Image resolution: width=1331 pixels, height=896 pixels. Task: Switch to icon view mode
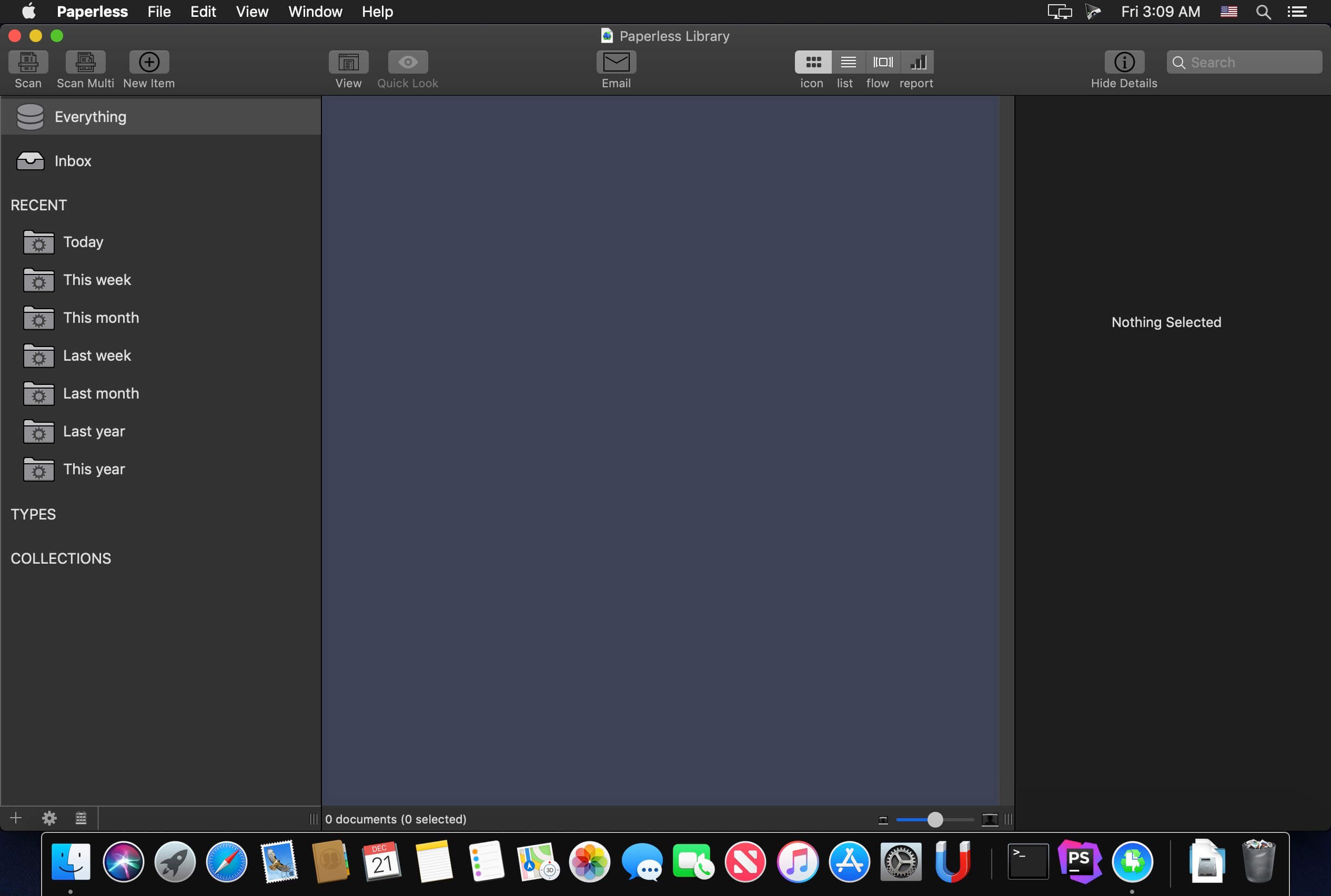tap(813, 62)
